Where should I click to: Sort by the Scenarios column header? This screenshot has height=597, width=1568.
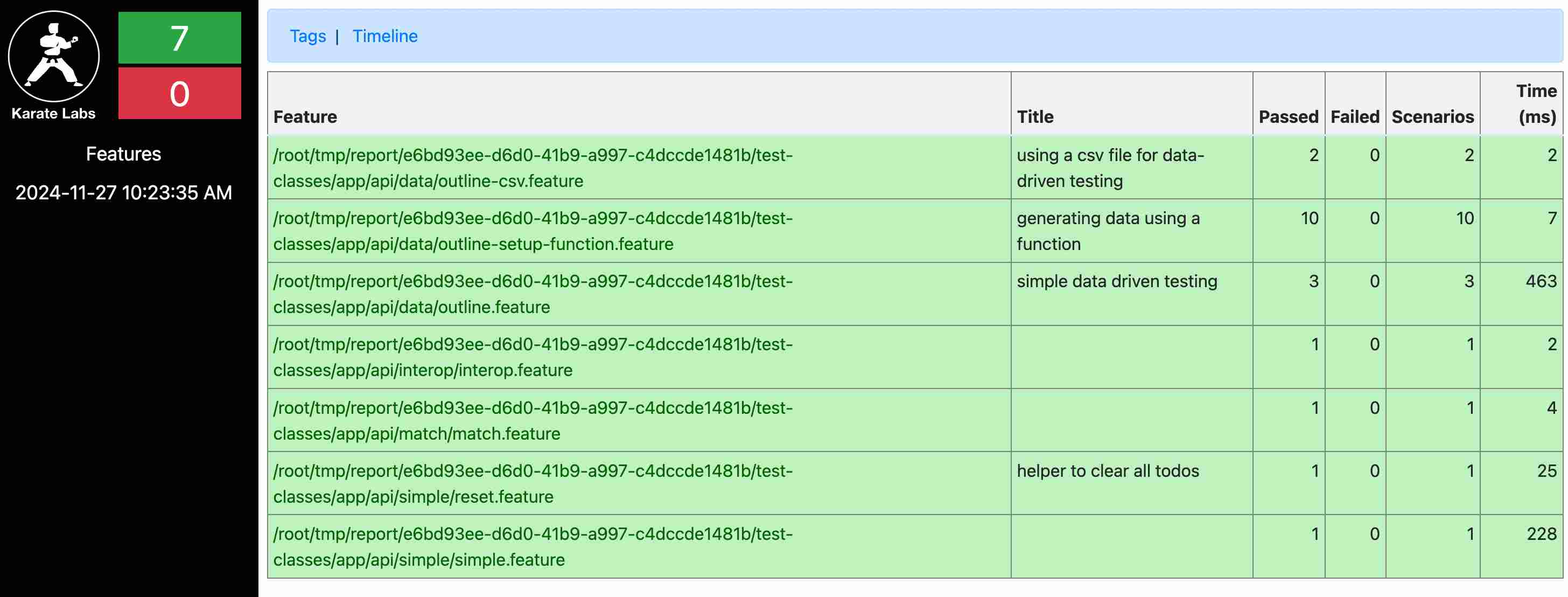(1432, 116)
